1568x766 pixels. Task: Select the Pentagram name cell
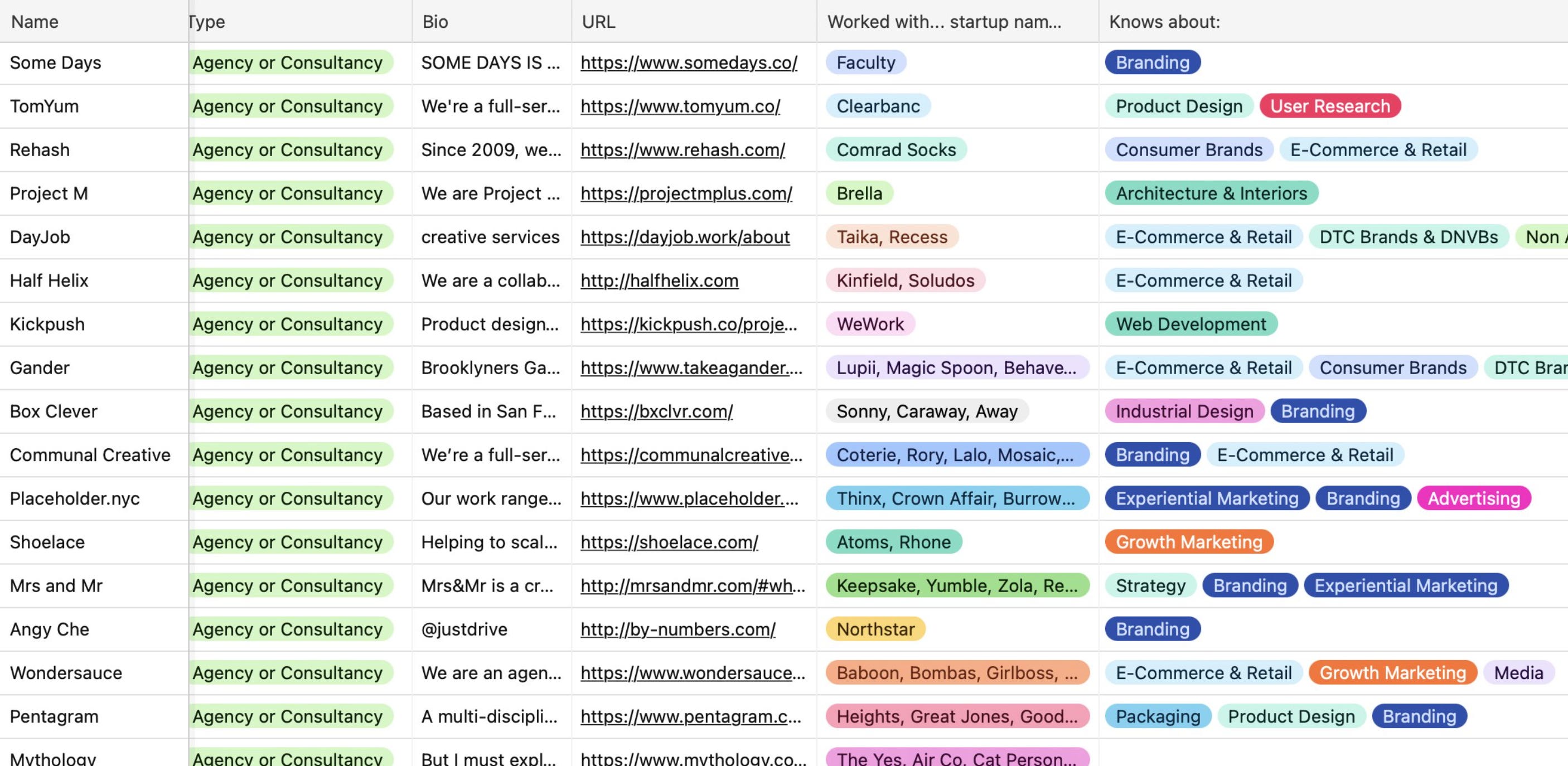[94, 717]
